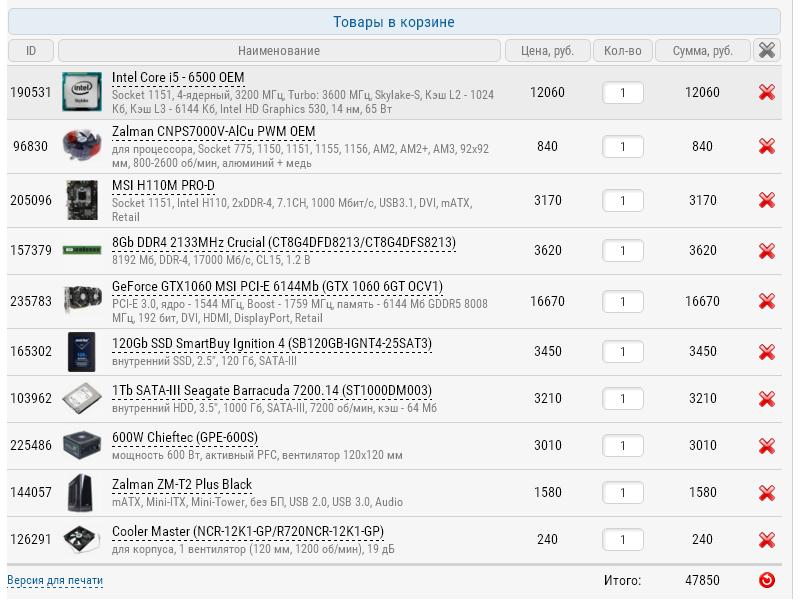The height and width of the screenshot is (600, 800).
Task: Open GeForce GTX1060 MSI PCI-E link
Action: [x=278, y=287]
